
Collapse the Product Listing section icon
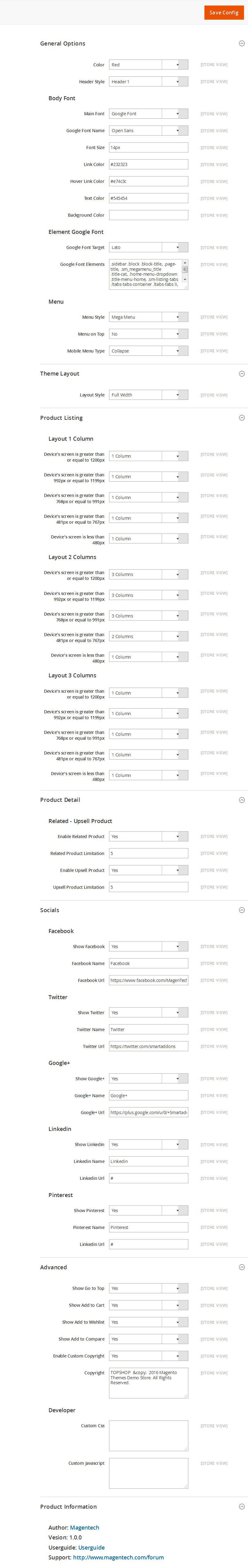point(242,418)
